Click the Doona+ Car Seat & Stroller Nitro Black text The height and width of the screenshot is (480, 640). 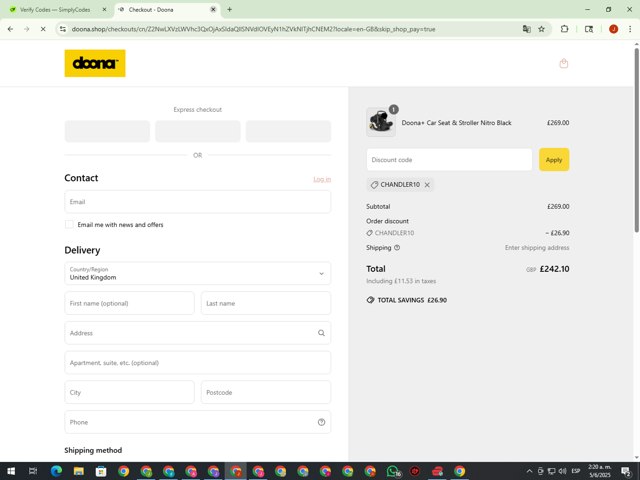(456, 123)
